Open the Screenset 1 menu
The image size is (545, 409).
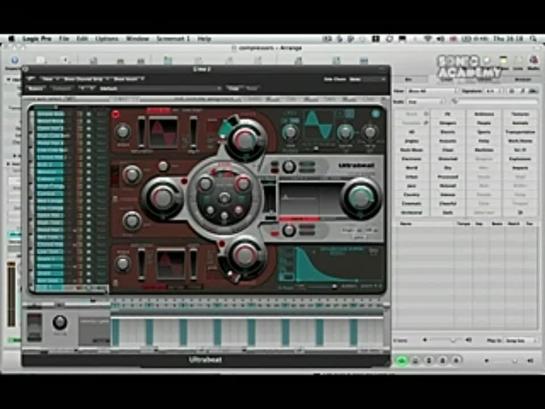[x=173, y=39]
